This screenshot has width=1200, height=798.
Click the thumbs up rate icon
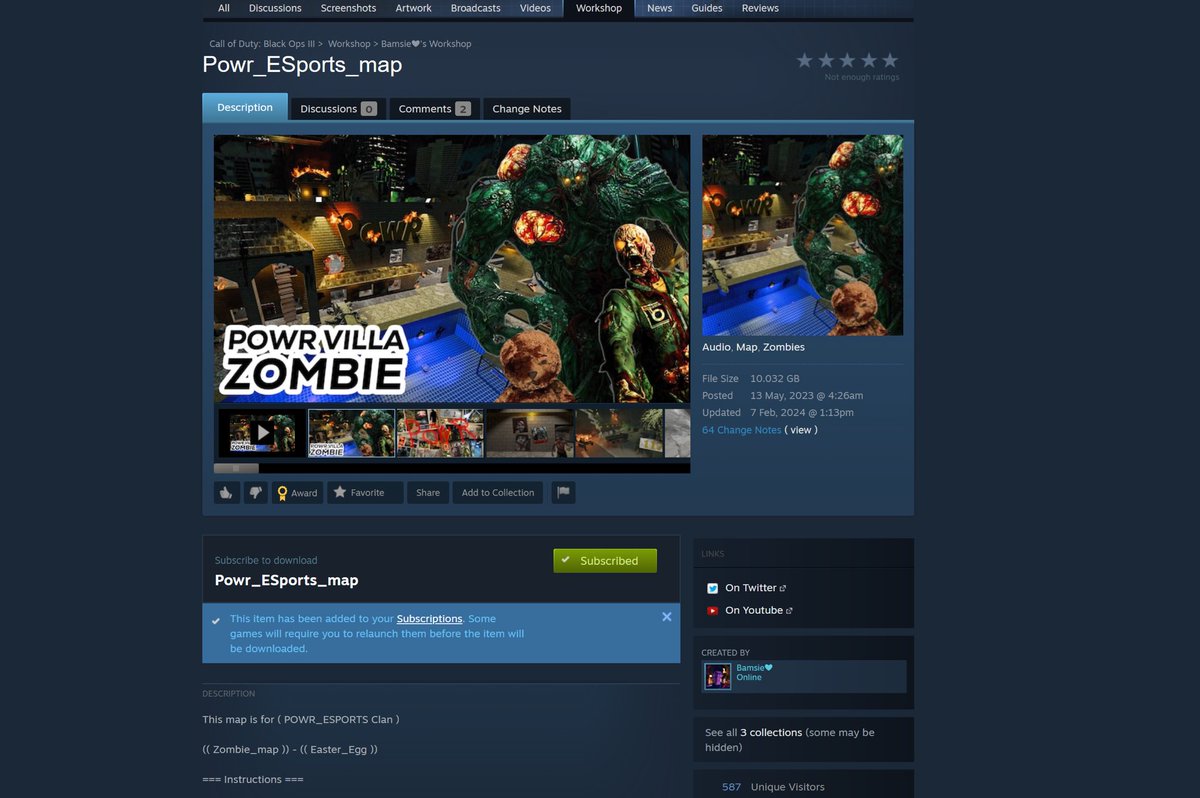(226, 492)
